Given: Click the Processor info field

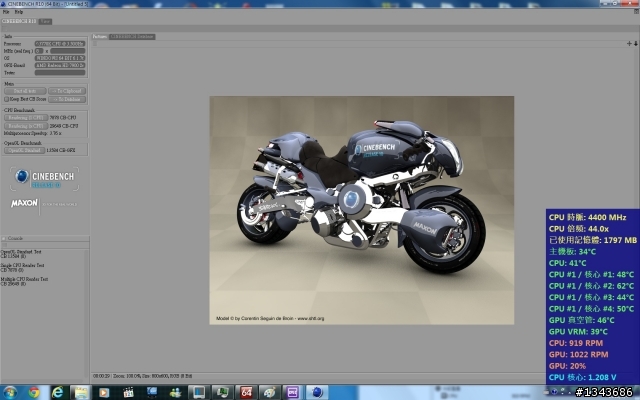Looking at the screenshot, I should click(60, 44).
